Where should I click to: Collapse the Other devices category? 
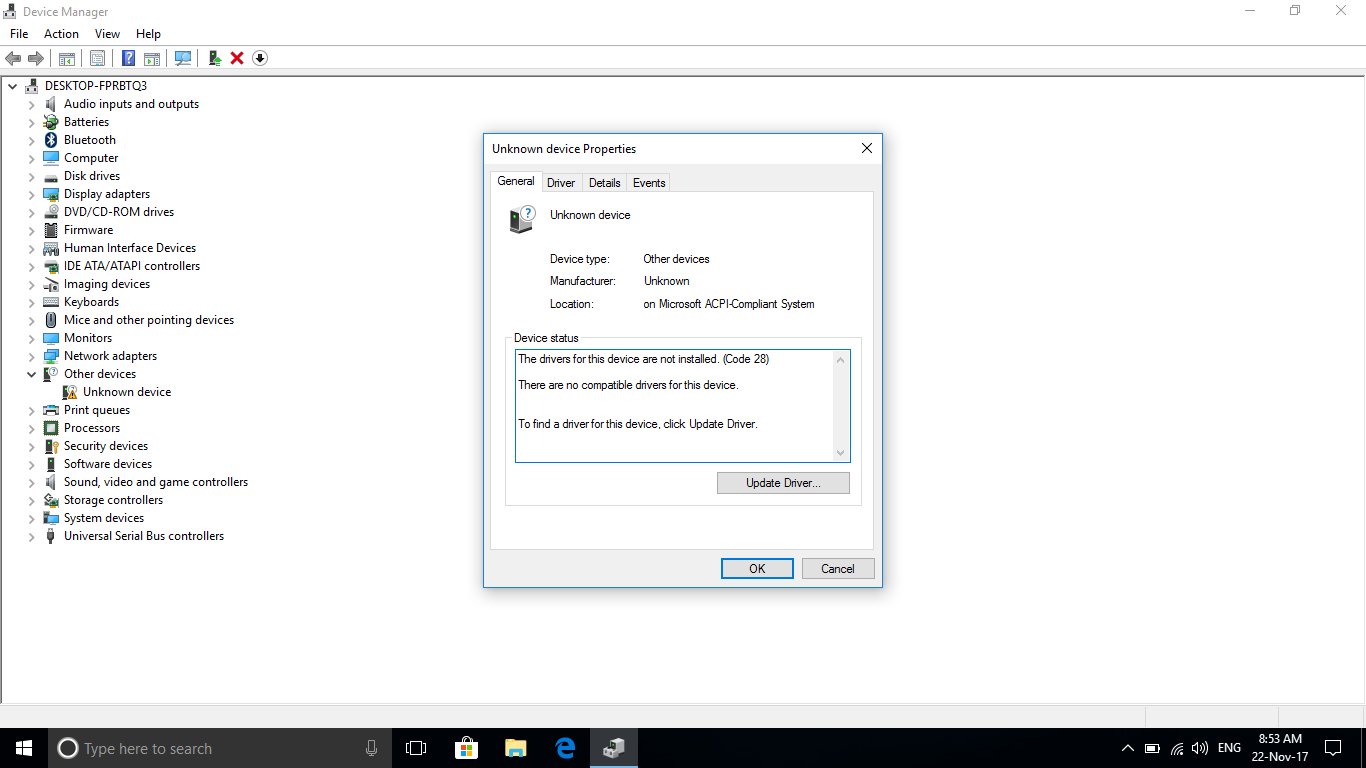[x=31, y=374]
